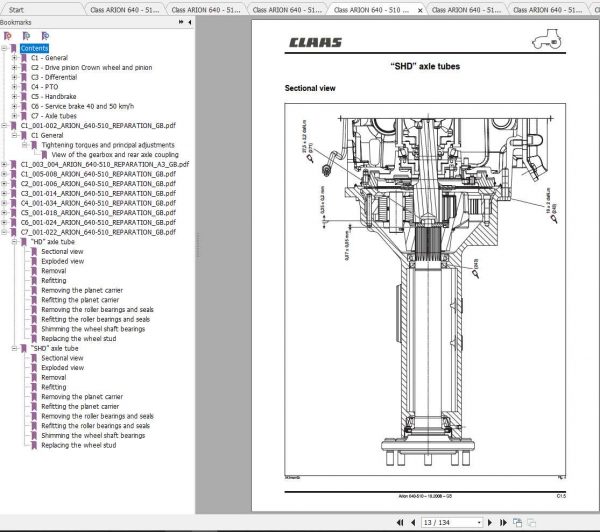Open the C4 - PTO bookmark
600x532 pixels.
[44, 87]
